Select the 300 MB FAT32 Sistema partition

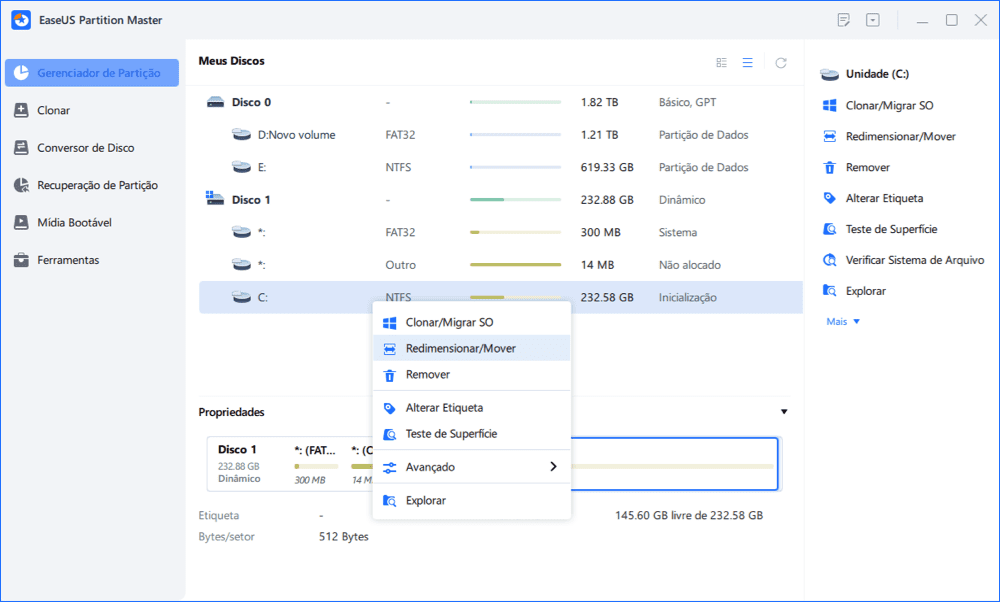(501, 232)
